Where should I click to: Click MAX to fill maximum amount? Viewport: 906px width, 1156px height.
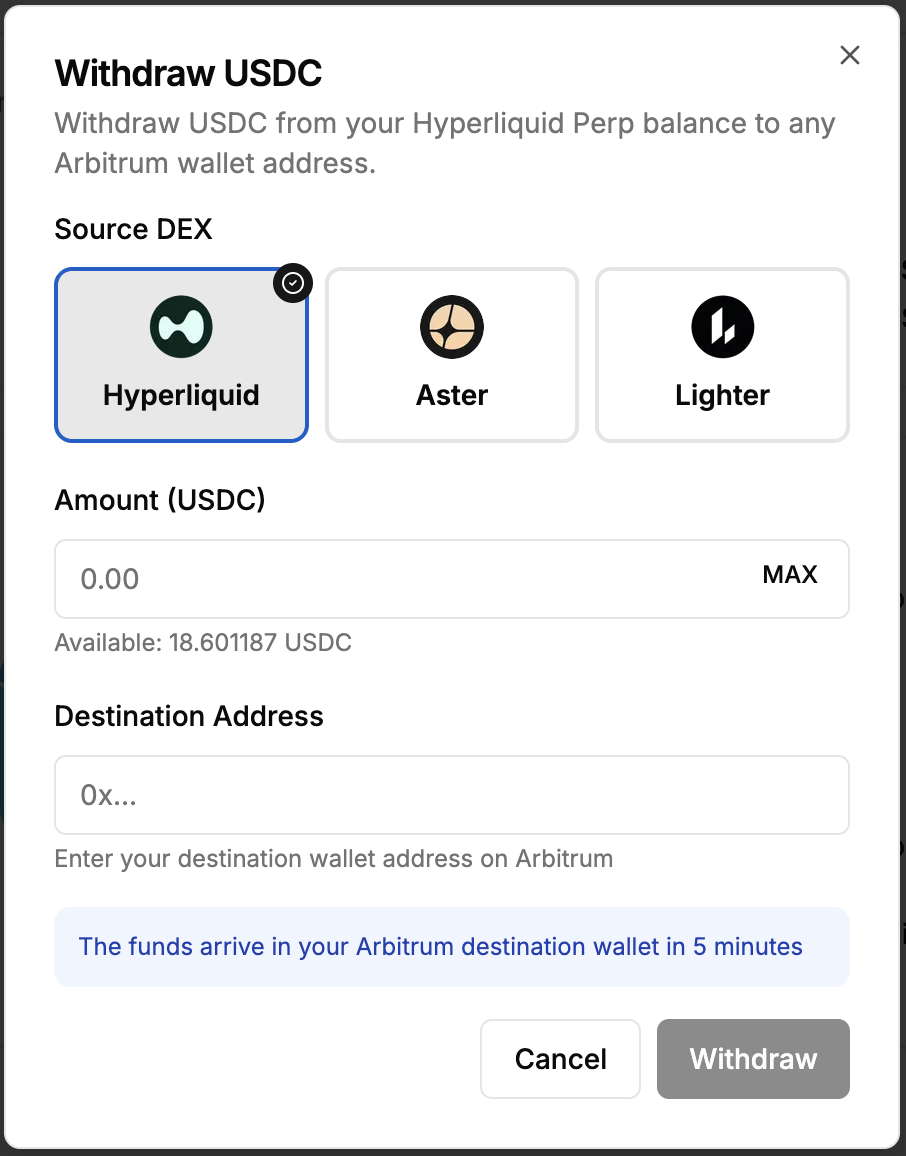click(x=791, y=575)
